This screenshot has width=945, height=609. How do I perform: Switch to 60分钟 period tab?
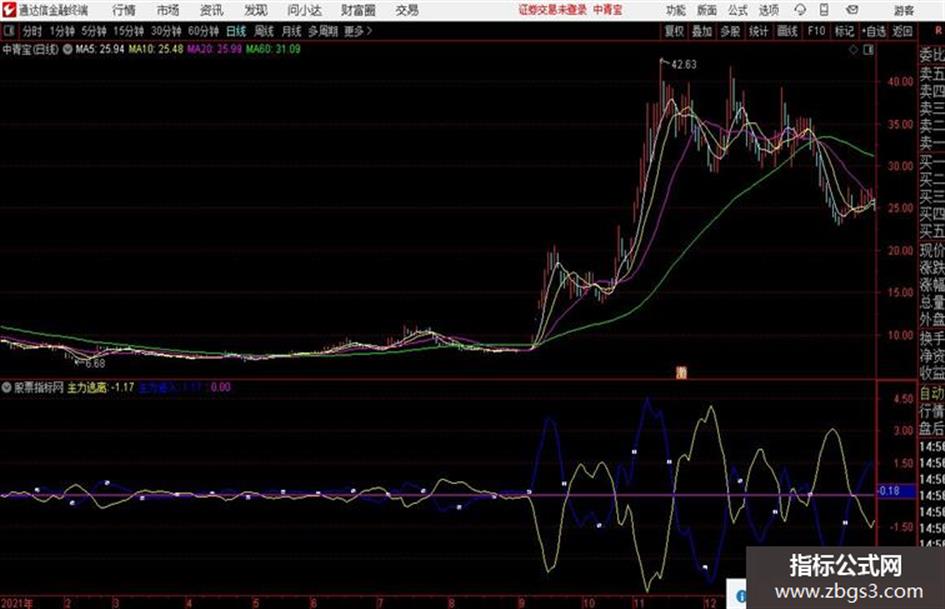(x=203, y=31)
